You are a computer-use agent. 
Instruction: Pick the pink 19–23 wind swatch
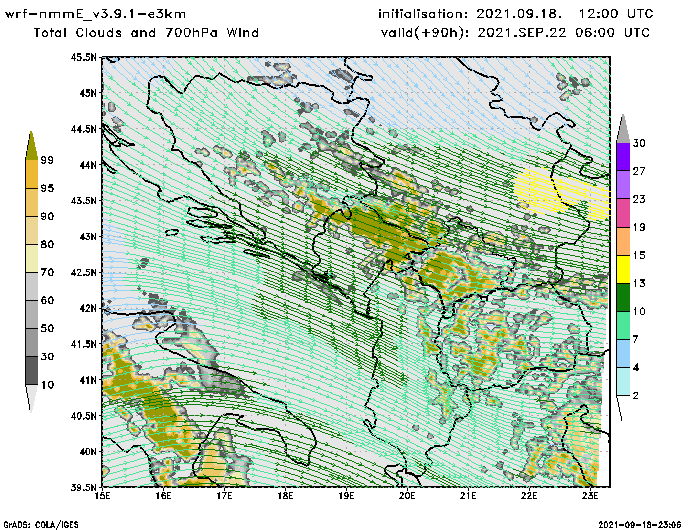[623, 213]
